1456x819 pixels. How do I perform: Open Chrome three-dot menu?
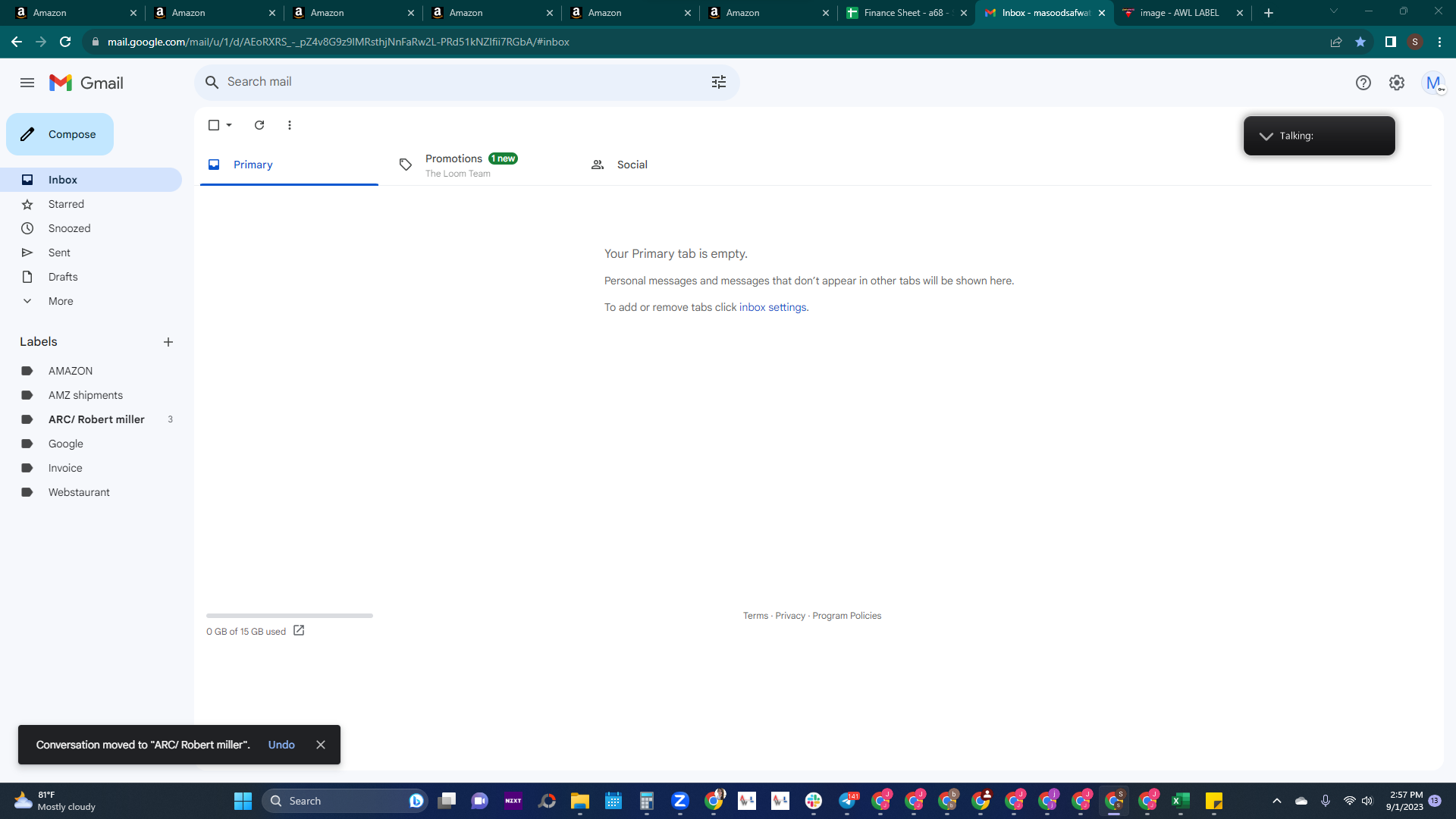coord(1439,42)
